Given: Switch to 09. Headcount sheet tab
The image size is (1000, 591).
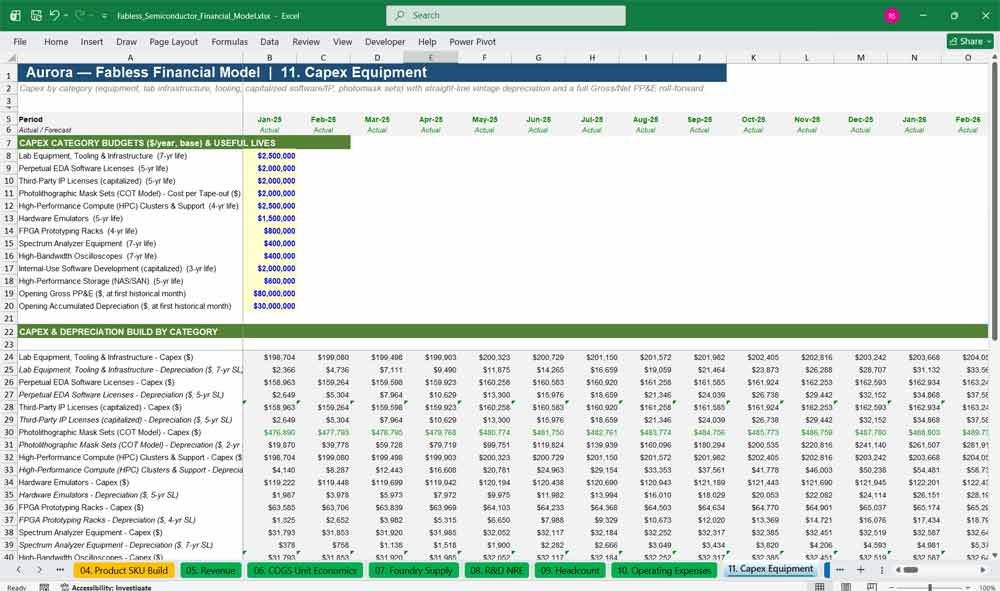Looking at the screenshot, I should click(x=570, y=570).
